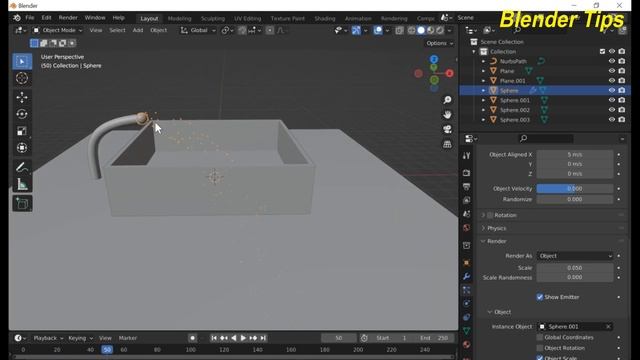640x360 pixels.
Task: Open the Object Mode dropdown
Action: click(x=57, y=30)
